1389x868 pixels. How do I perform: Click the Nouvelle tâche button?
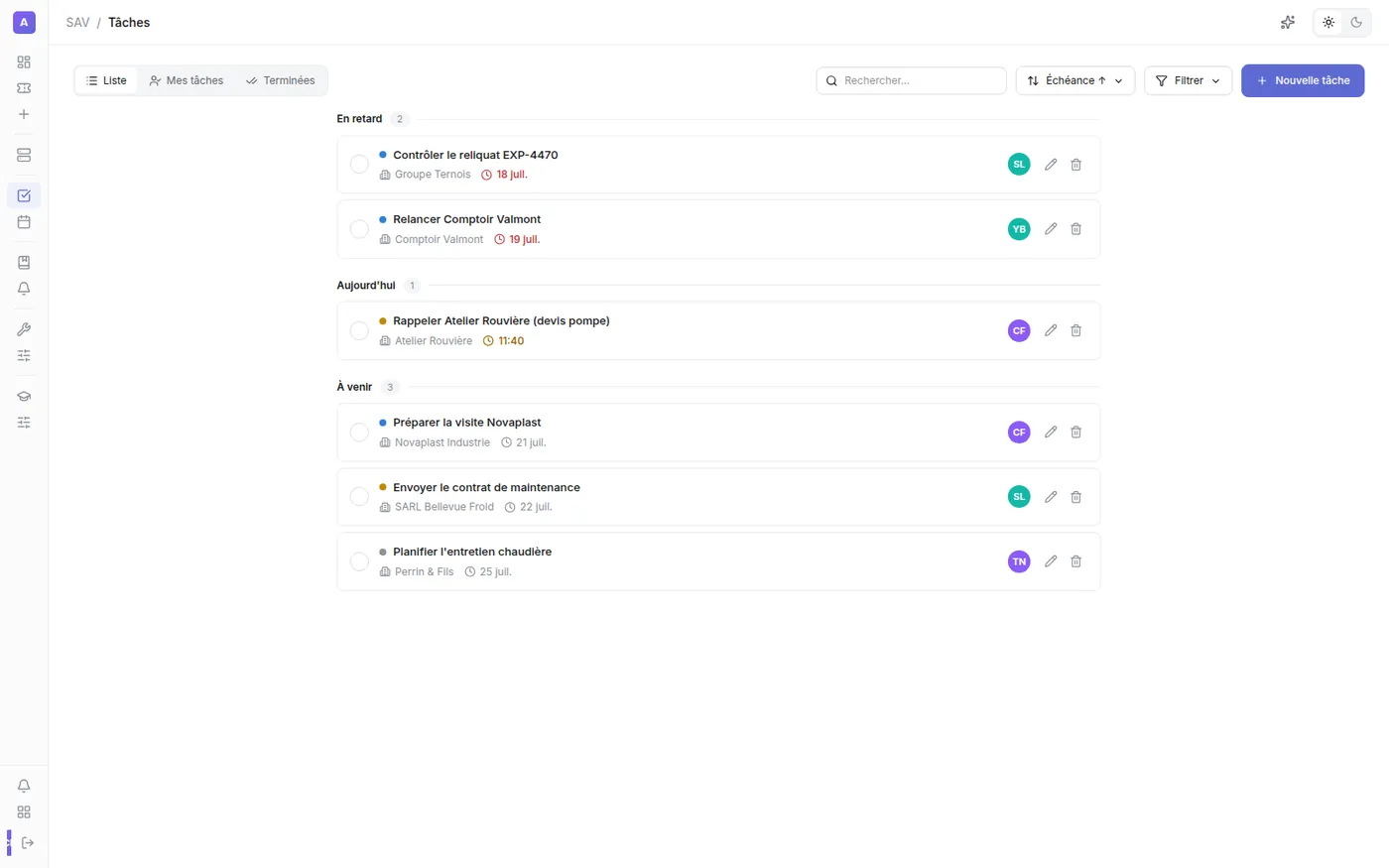pyautogui.click(x=1303, y=80)
